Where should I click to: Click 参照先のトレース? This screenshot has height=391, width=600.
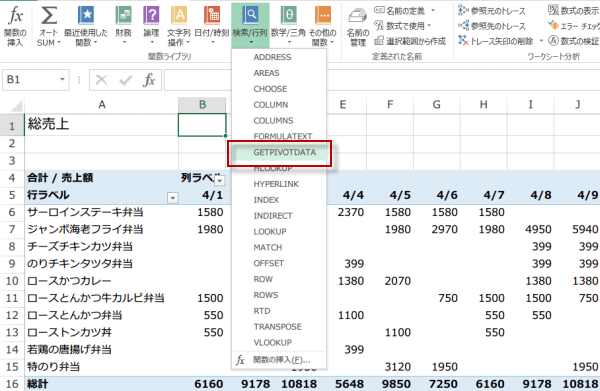coord(492,26)
